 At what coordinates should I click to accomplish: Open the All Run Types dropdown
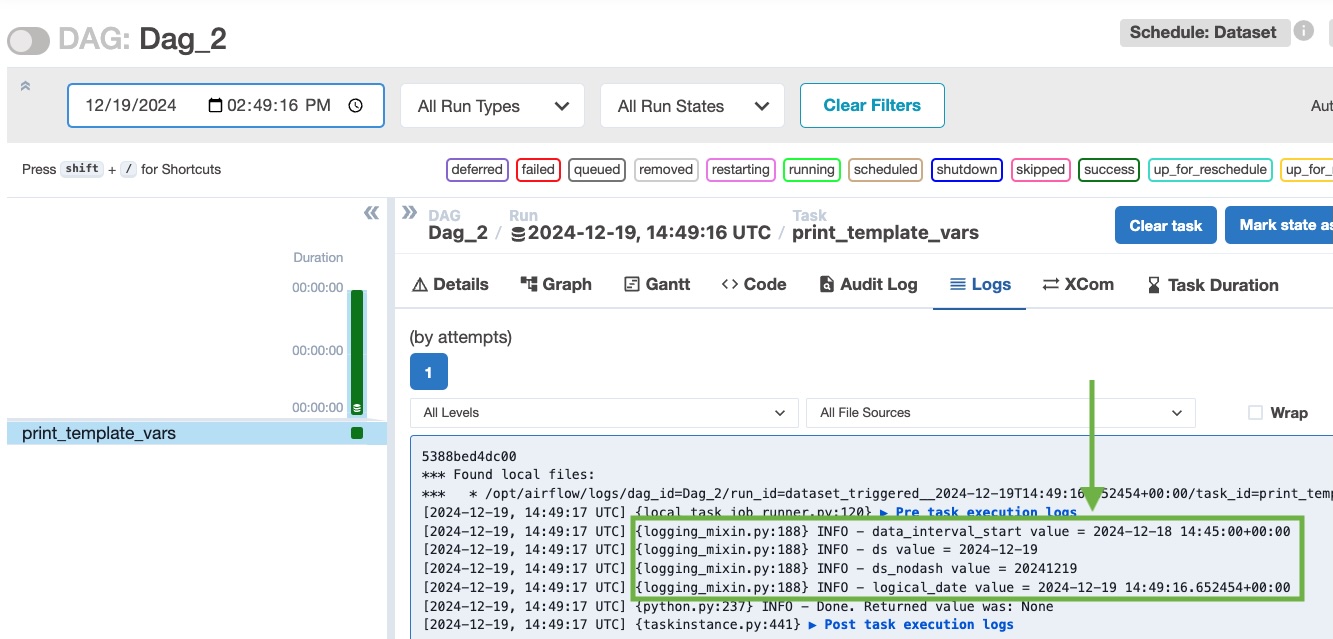(493, 106)
